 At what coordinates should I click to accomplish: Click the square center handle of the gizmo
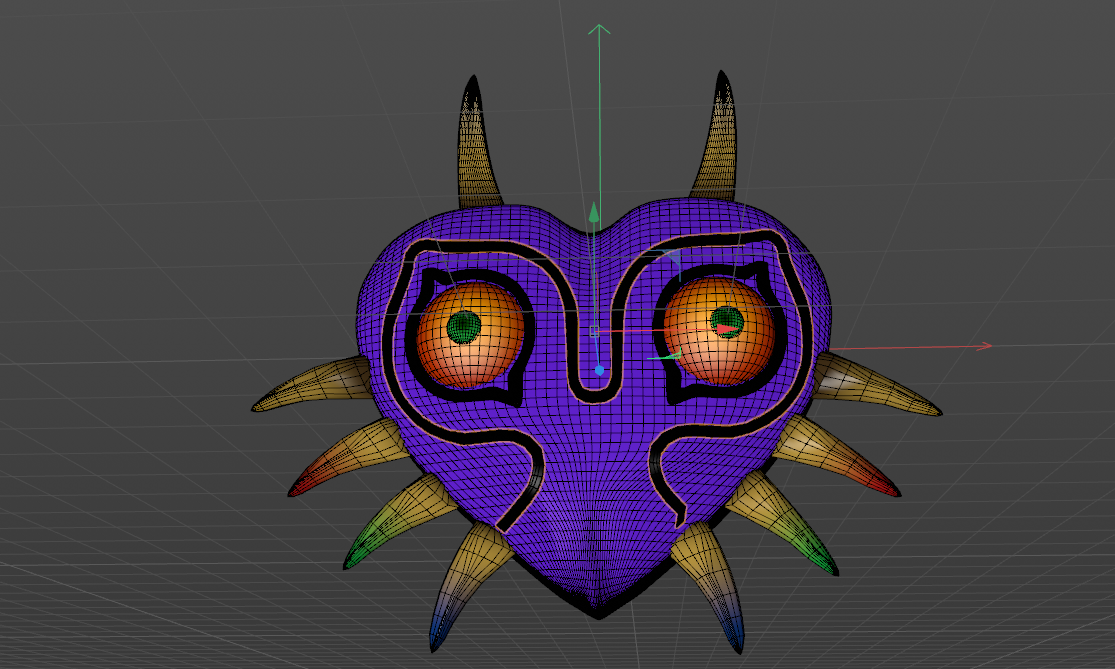tap(594, 331)
